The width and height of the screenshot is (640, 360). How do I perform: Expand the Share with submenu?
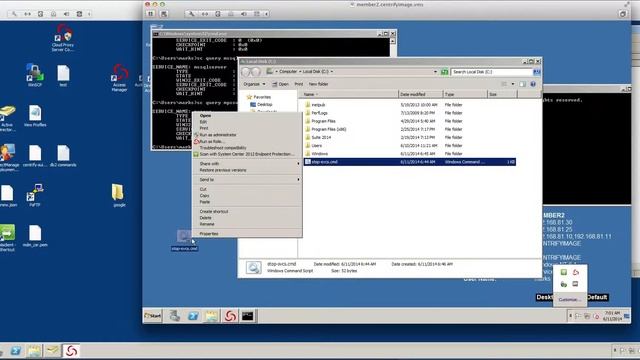247,163
